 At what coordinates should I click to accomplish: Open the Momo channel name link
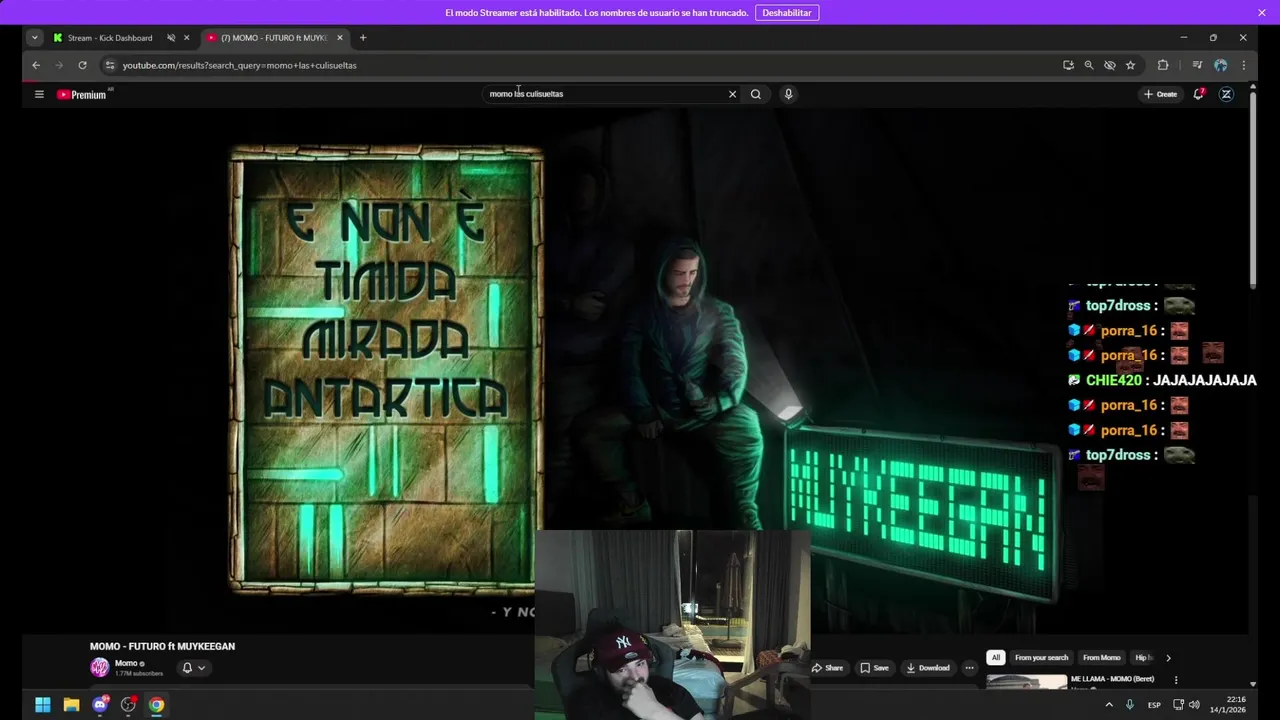pos(126,664)
